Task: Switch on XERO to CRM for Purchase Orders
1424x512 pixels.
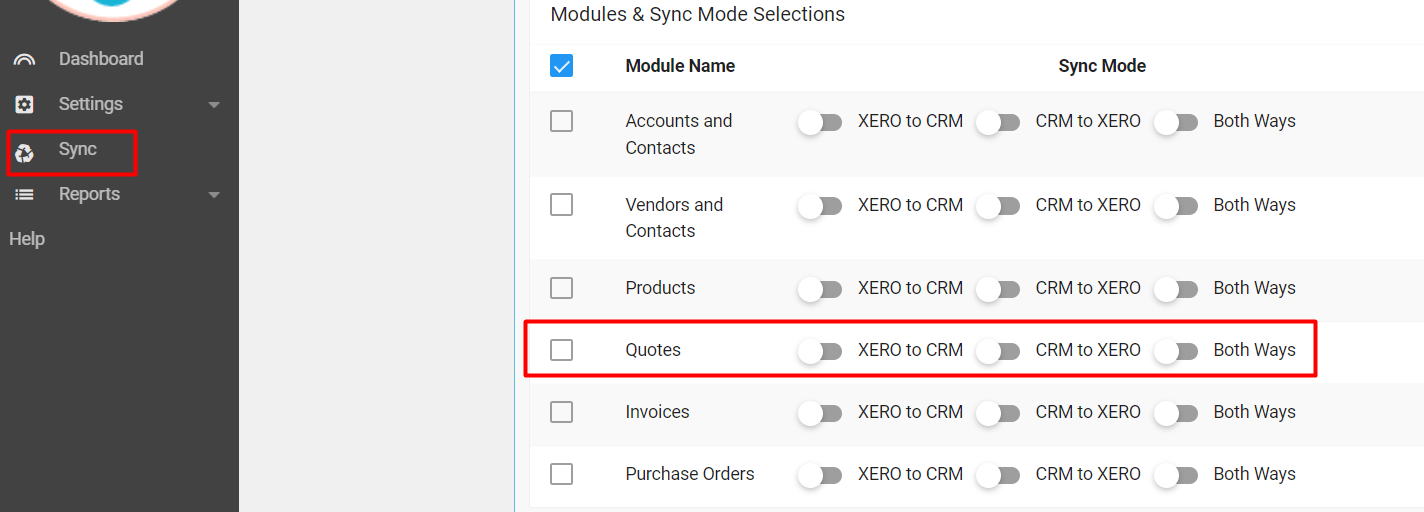Action: [821, 475]
